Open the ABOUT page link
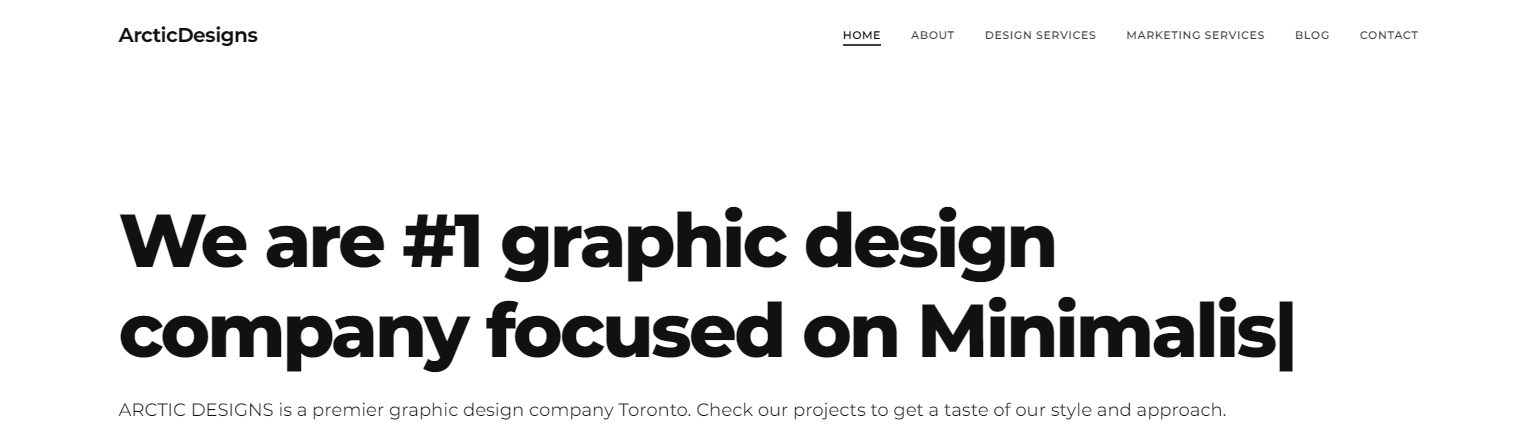The image size is (1538, 443). [x=932, y=35]
